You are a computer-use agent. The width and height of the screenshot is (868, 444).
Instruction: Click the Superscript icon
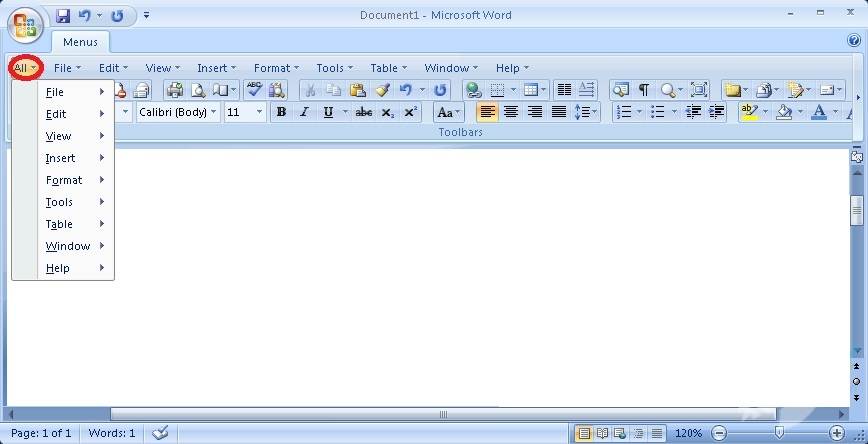pyautogui.click(x=410, y=112)
